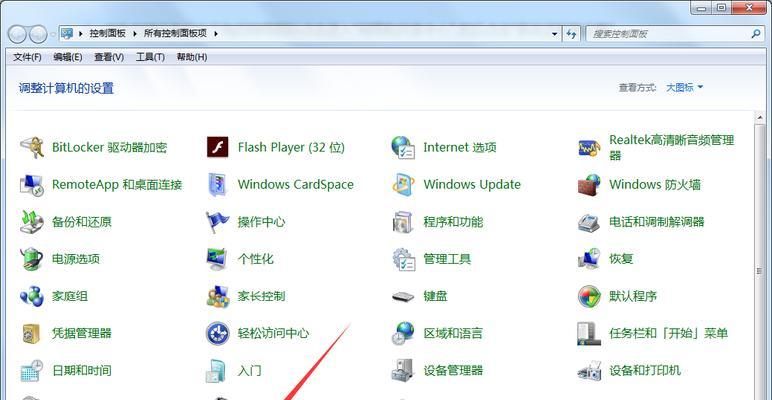The image size is (772, 400).
Task: Open RemoteApp 和桌面连接 icon
Action: coord(32,185)
